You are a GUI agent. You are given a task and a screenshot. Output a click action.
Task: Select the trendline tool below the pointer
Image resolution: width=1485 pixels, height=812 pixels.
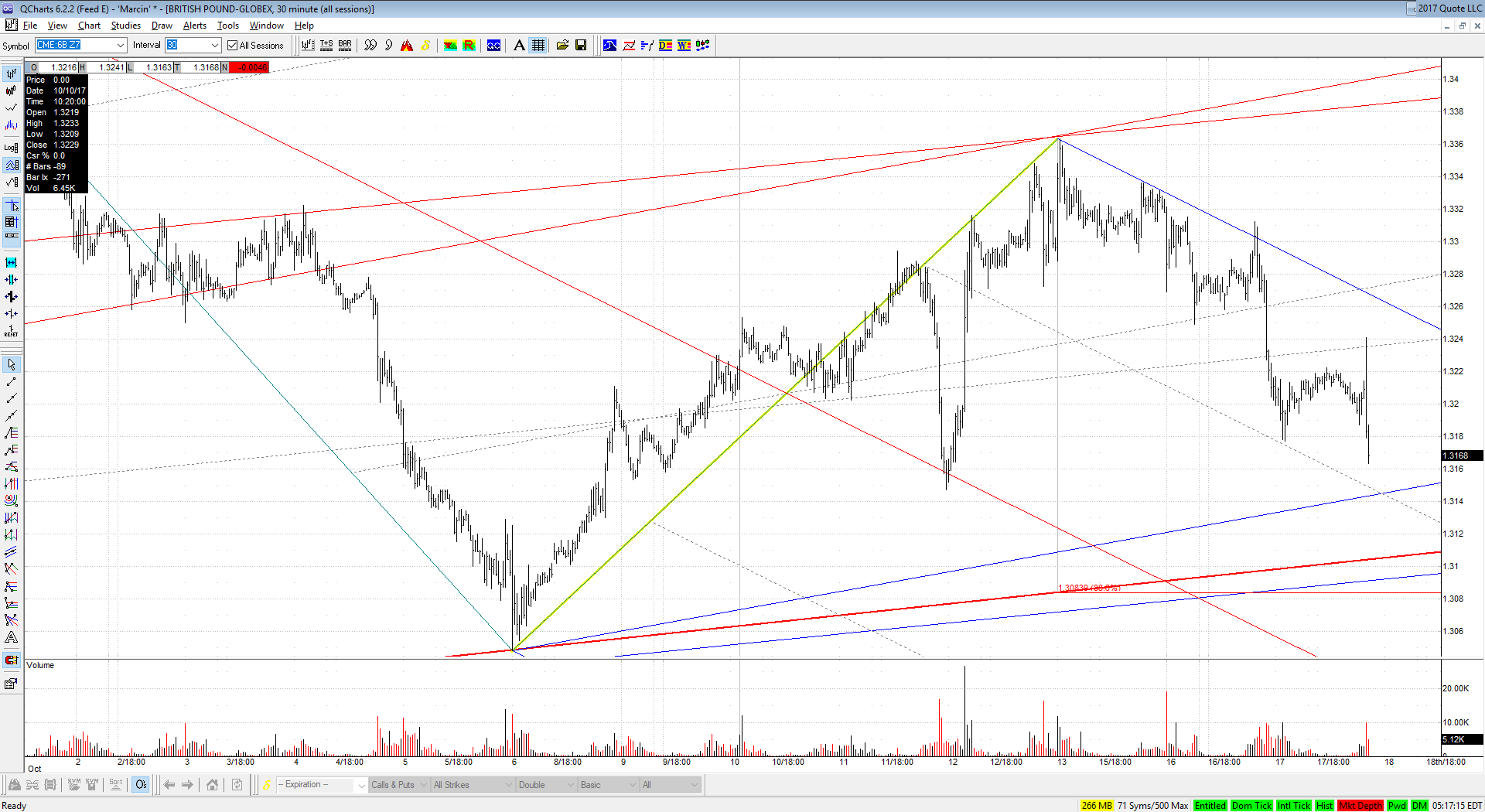tap(12, 381)
